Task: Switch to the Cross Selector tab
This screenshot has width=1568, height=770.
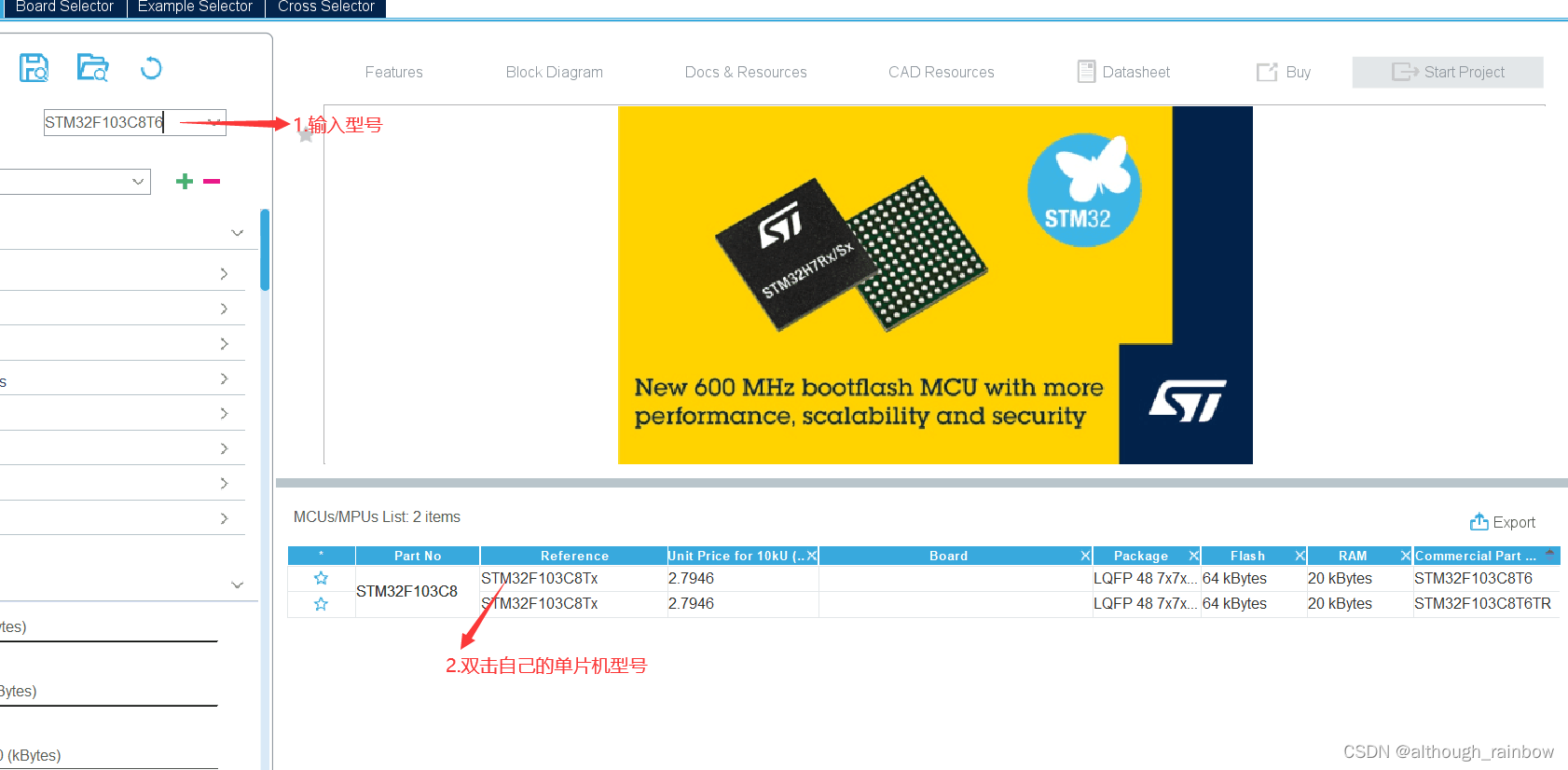Action: [x=325, y=7]
